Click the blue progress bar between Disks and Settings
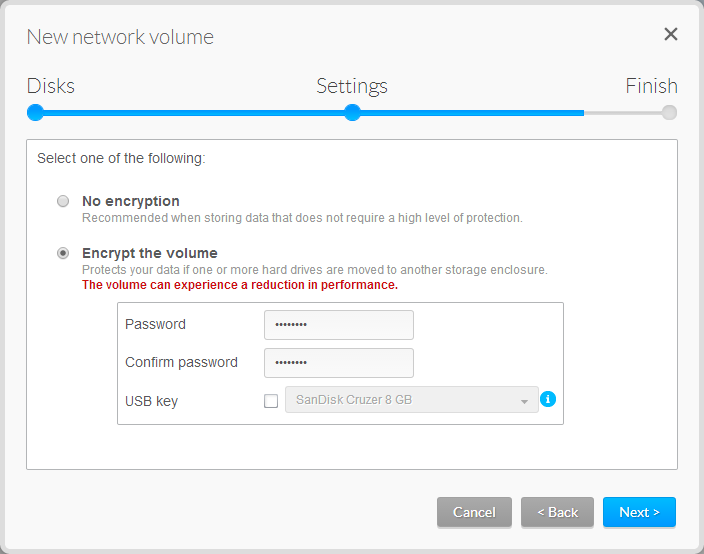Image resolution: width=704 pixels, height=554 pixels. click(194, 113)
